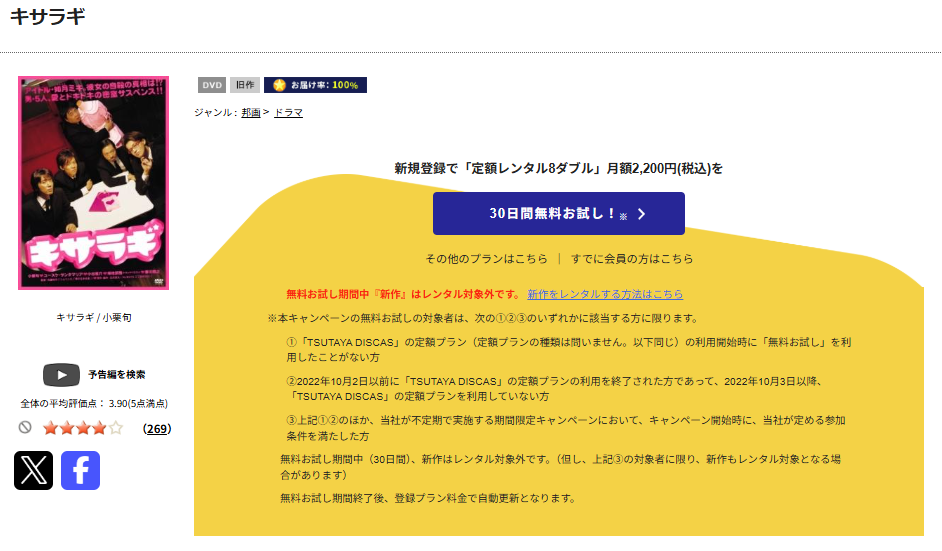Click condition ③ 期間限定キャンペーン paragraph
Screen dimensions: 942x551
(x=566, y=428)
